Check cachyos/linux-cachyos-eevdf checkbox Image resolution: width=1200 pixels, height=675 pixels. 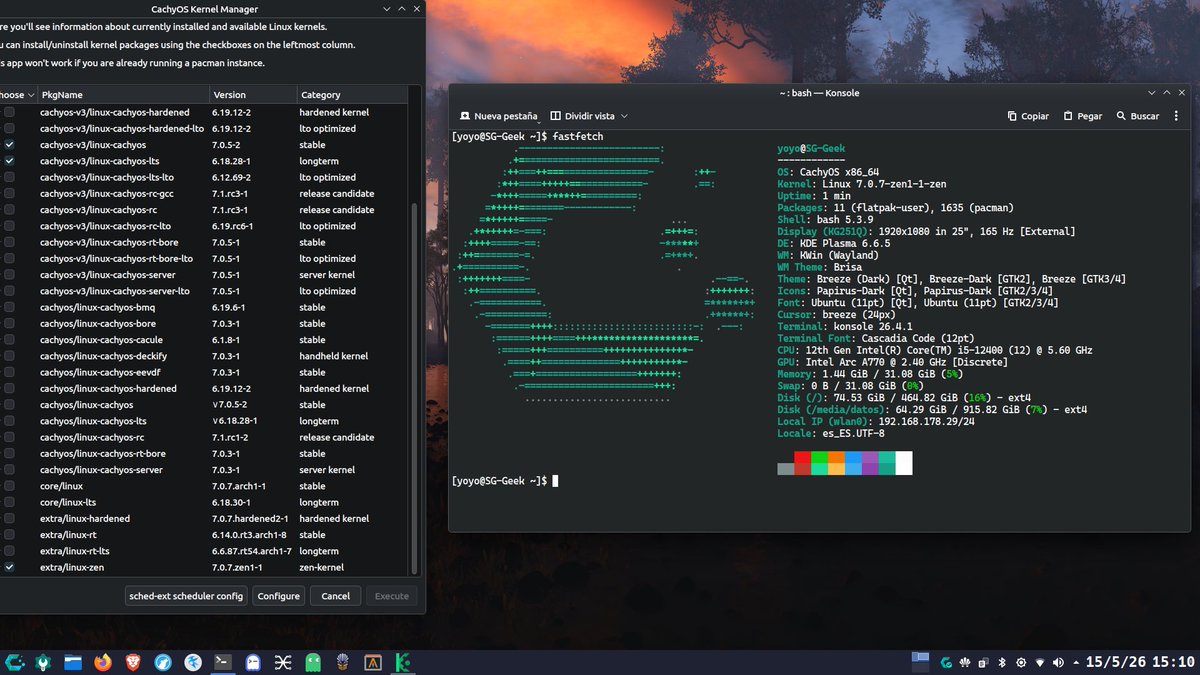[x=10, y=372]
